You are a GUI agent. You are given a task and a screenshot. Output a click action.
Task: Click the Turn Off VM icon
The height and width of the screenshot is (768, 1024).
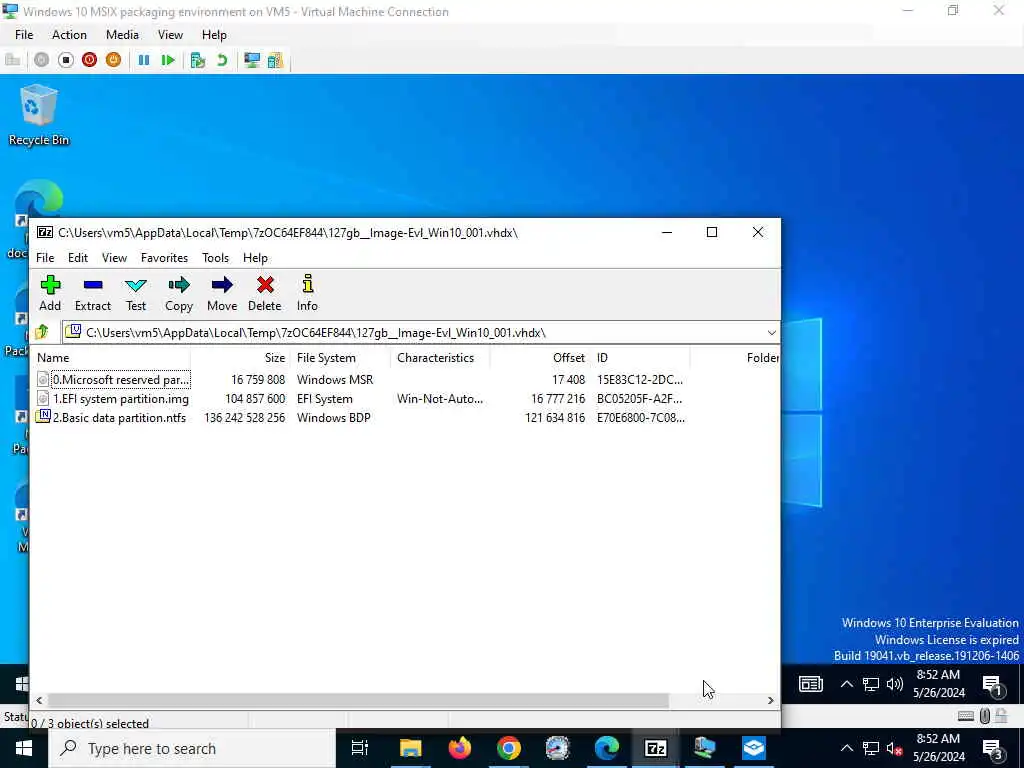(x=65, y=60)
